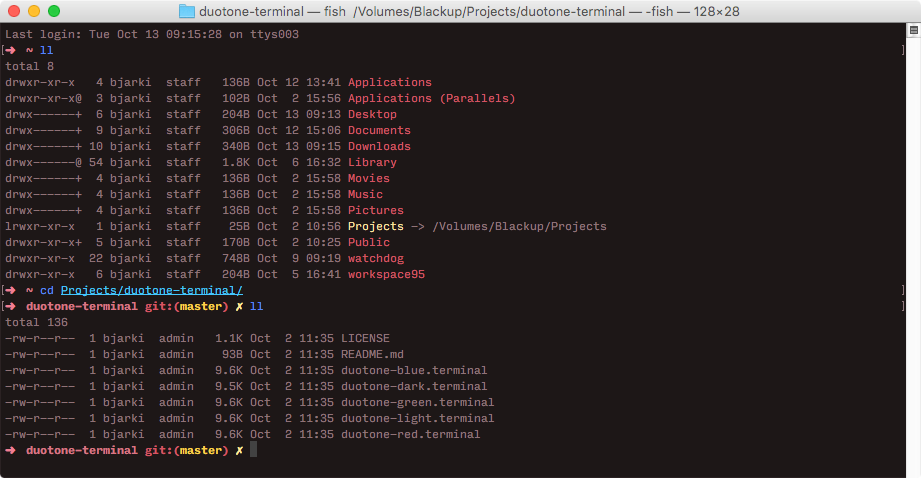Click duotone-dark.terminal file name
This screenshot has width=921, height=478.
414,386
